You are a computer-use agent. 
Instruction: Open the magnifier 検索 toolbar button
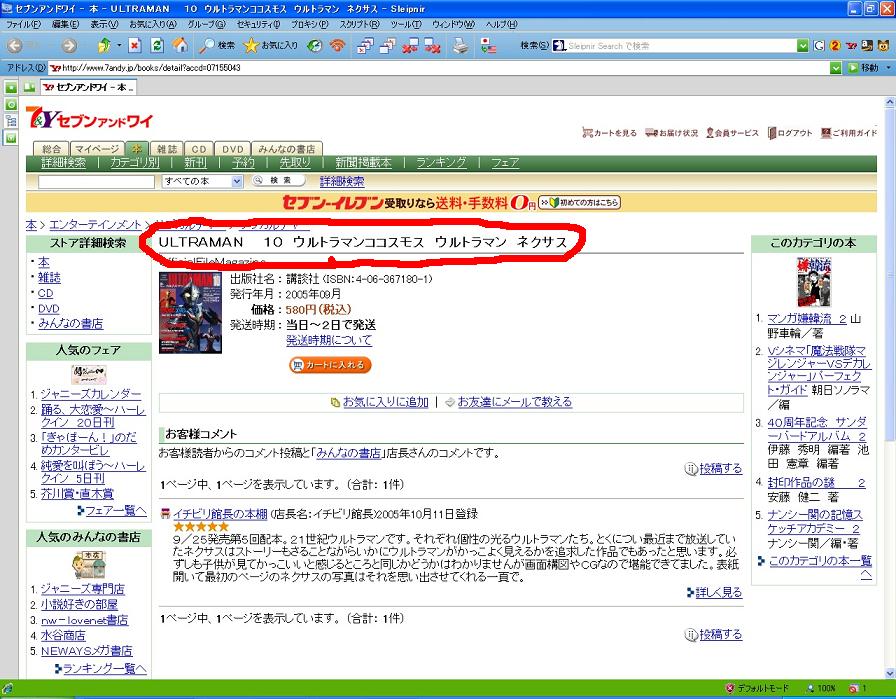[217, 46]
